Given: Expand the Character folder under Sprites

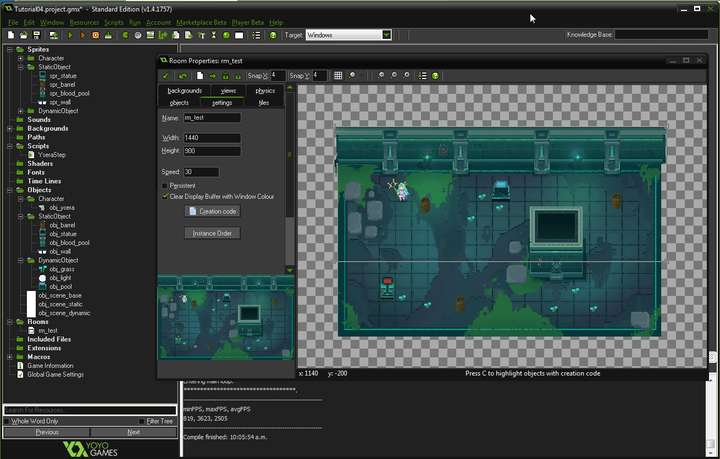Looking at the screenshot, I should (x=21, y=58).
